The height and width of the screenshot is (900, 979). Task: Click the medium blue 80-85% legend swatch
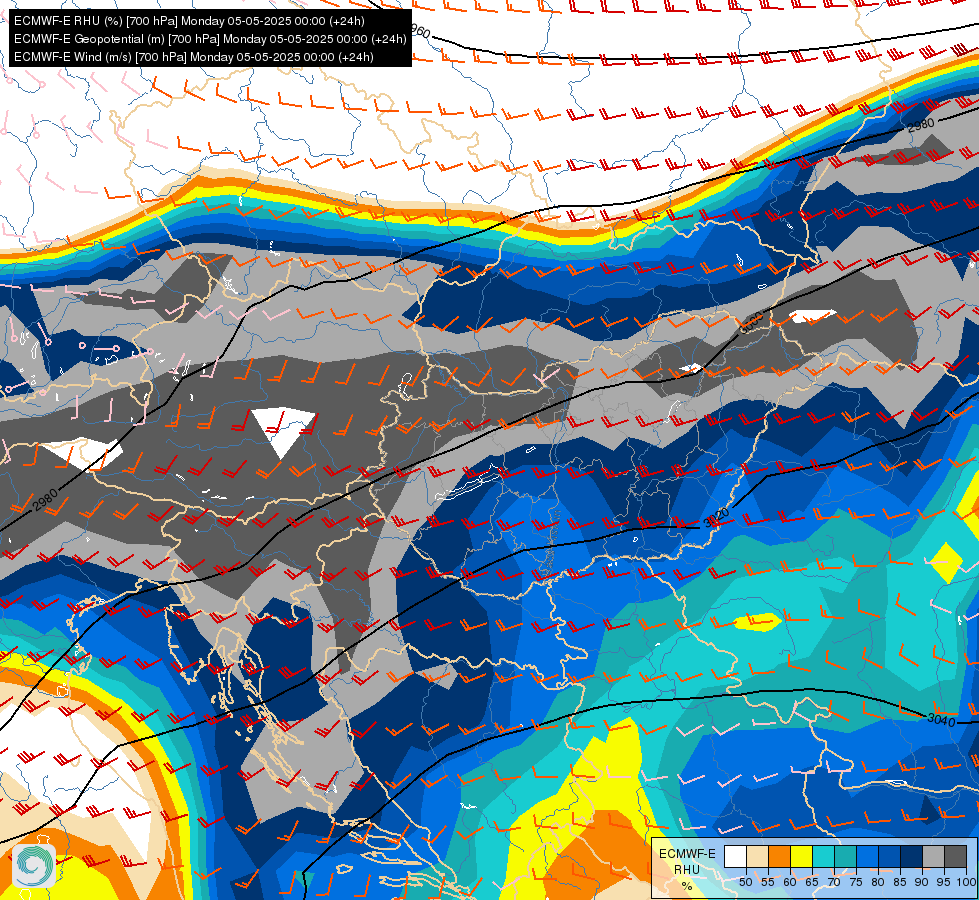(890, 856)
